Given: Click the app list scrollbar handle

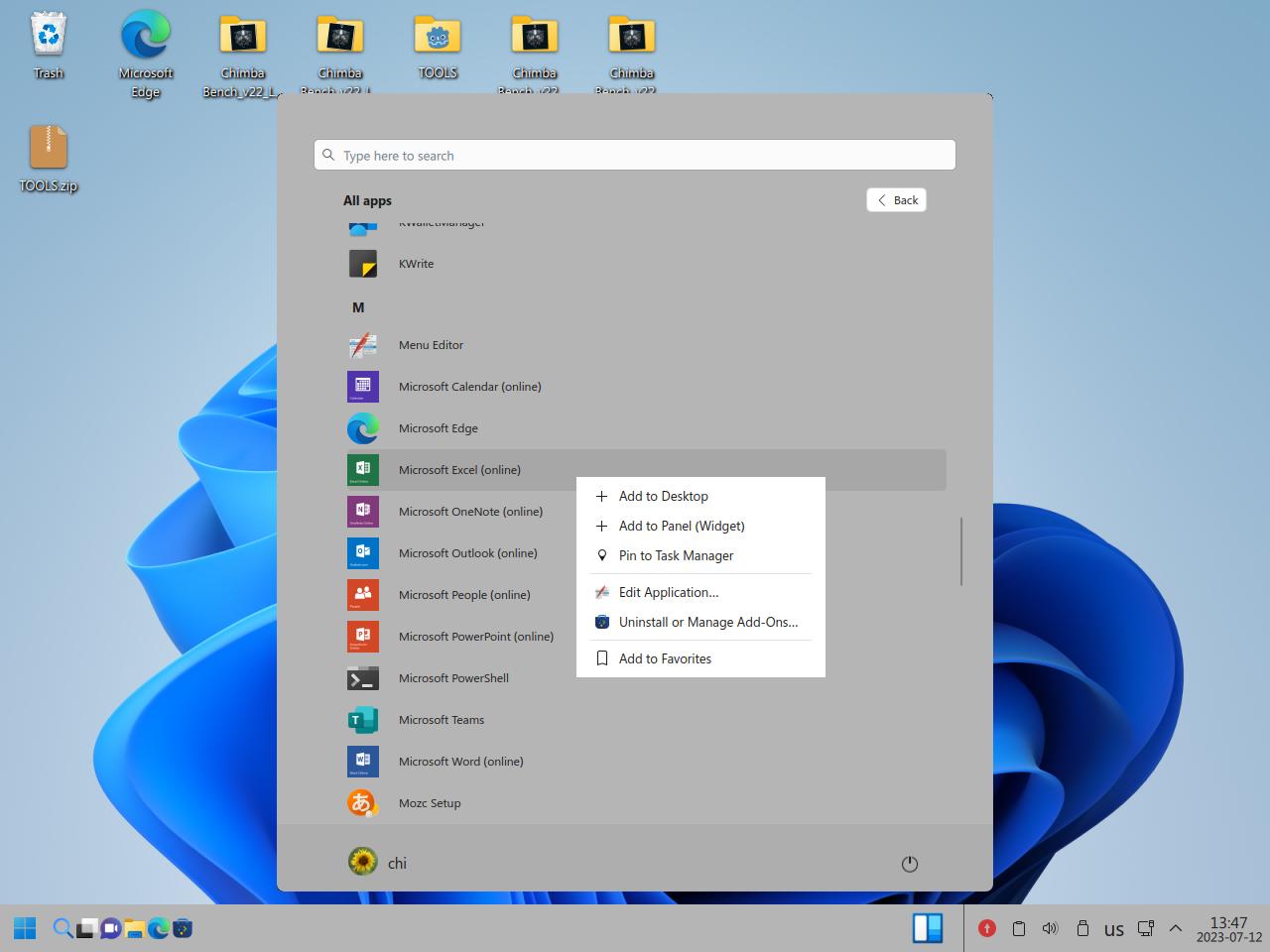Looking at the screenshot, I should (x=961, y=551).
